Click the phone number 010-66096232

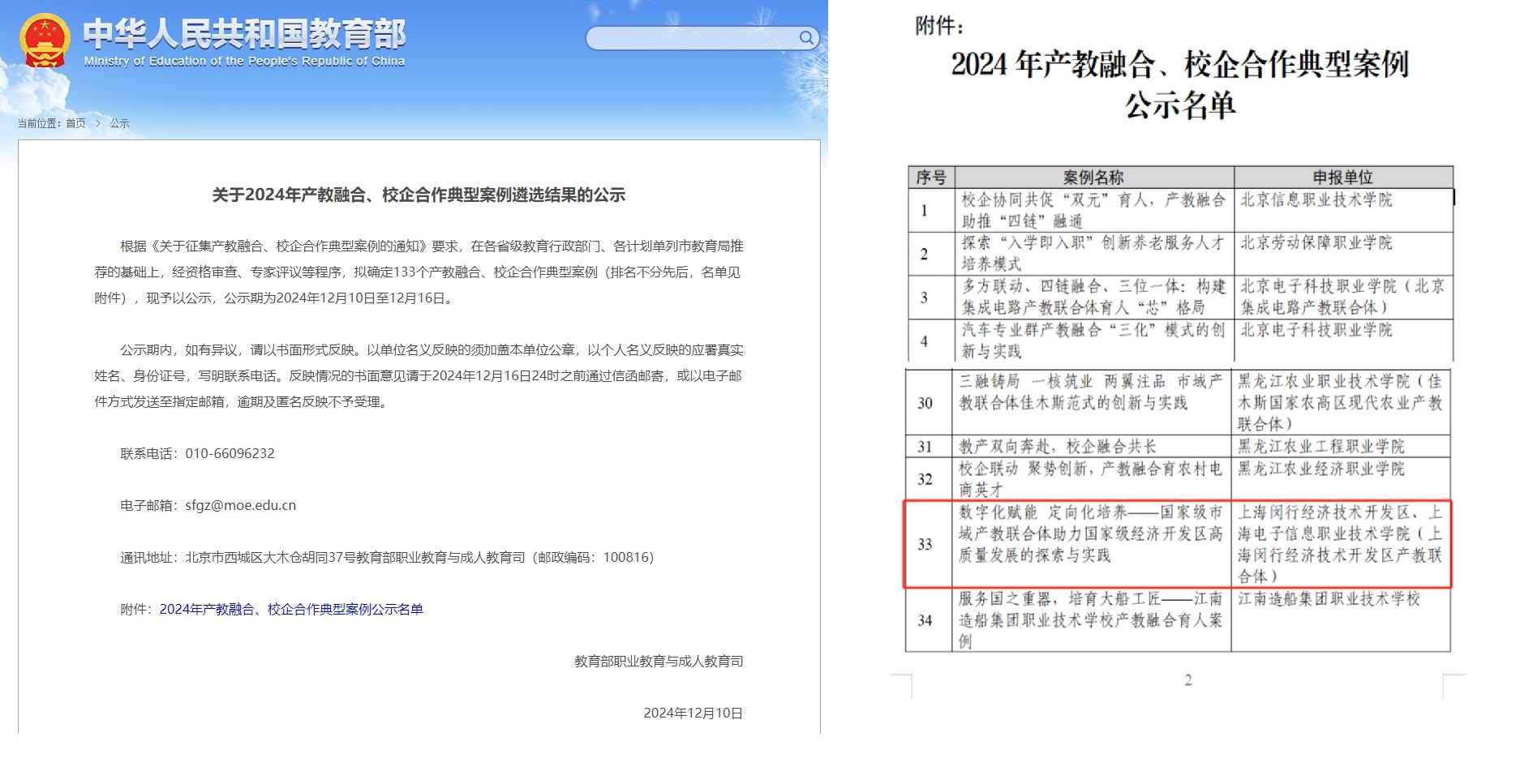[x=230, y=453]
